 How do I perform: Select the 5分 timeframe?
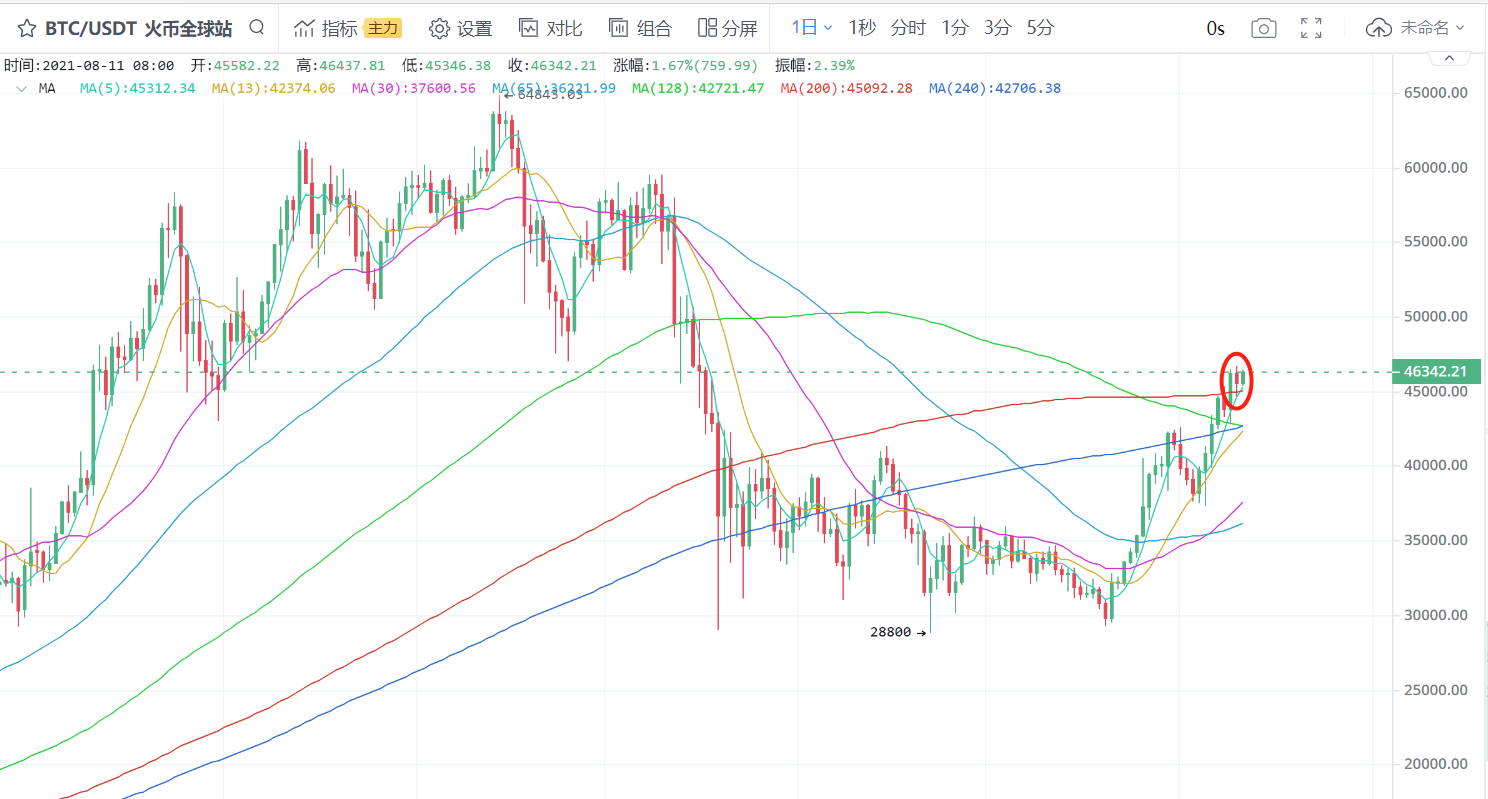1040,27
